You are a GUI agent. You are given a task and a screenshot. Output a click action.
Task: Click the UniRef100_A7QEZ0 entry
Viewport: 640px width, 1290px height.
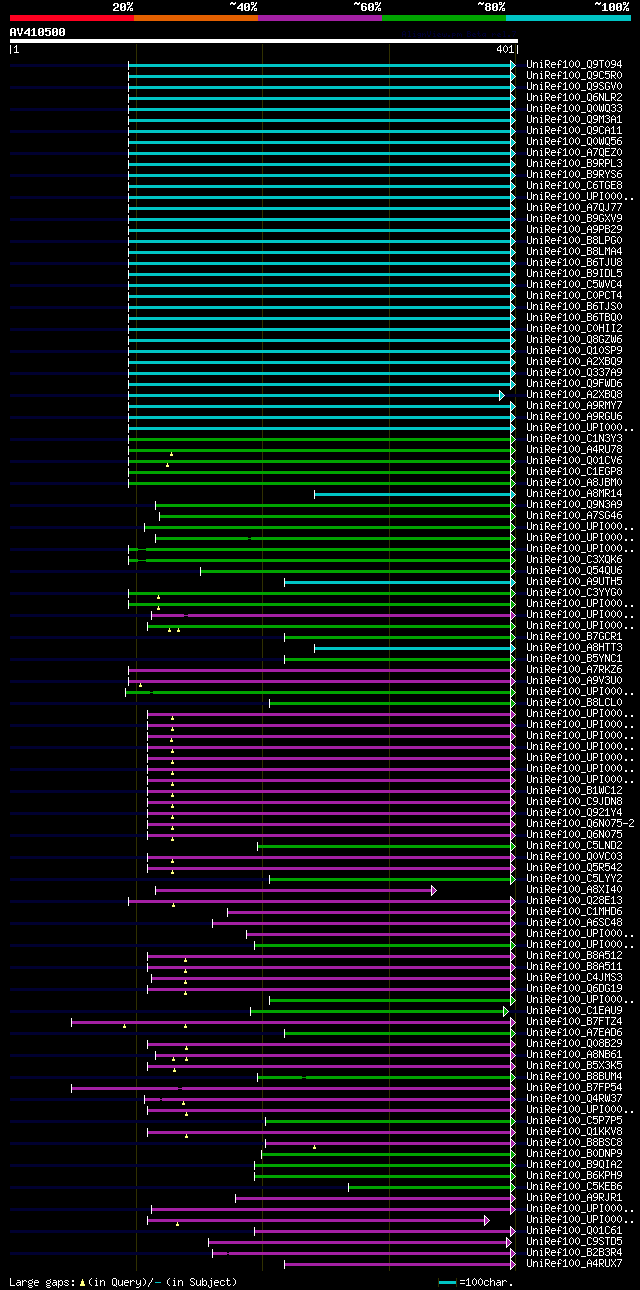tap(574, 153)
